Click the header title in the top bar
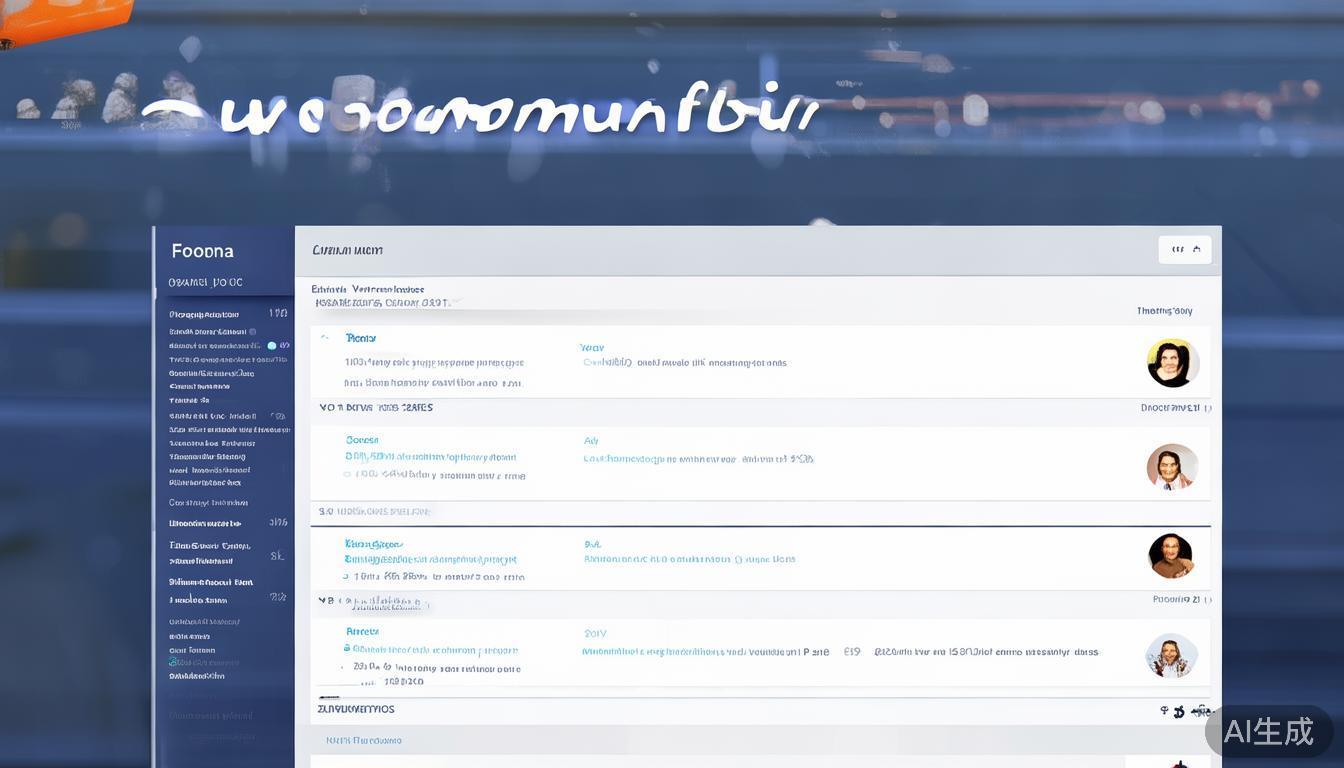The image size is (1344, 768). tap(347, 250)
